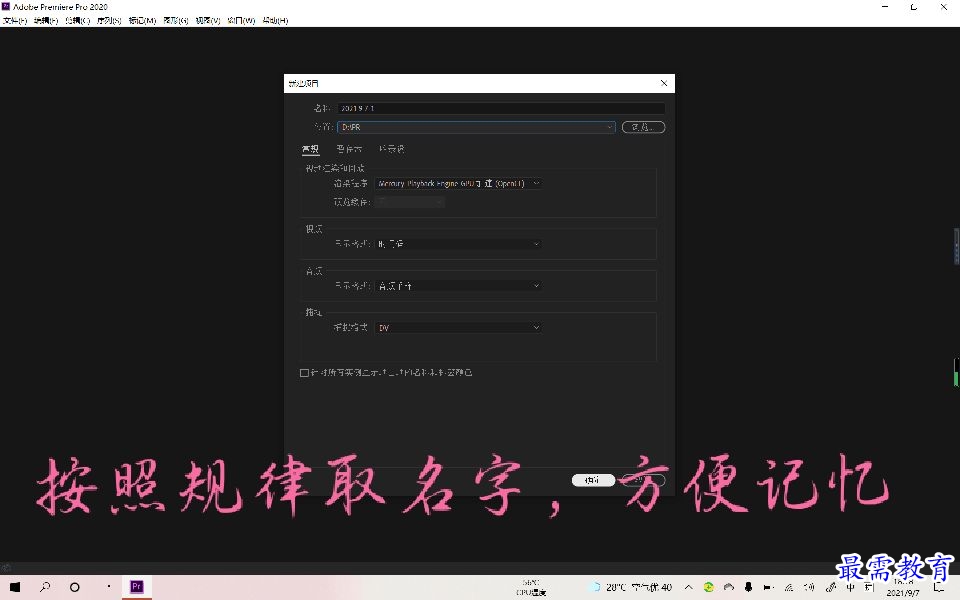Open the volume speaker tray icon
The width and height of the screenshot is (960, 600).
[x=809, y=587]
